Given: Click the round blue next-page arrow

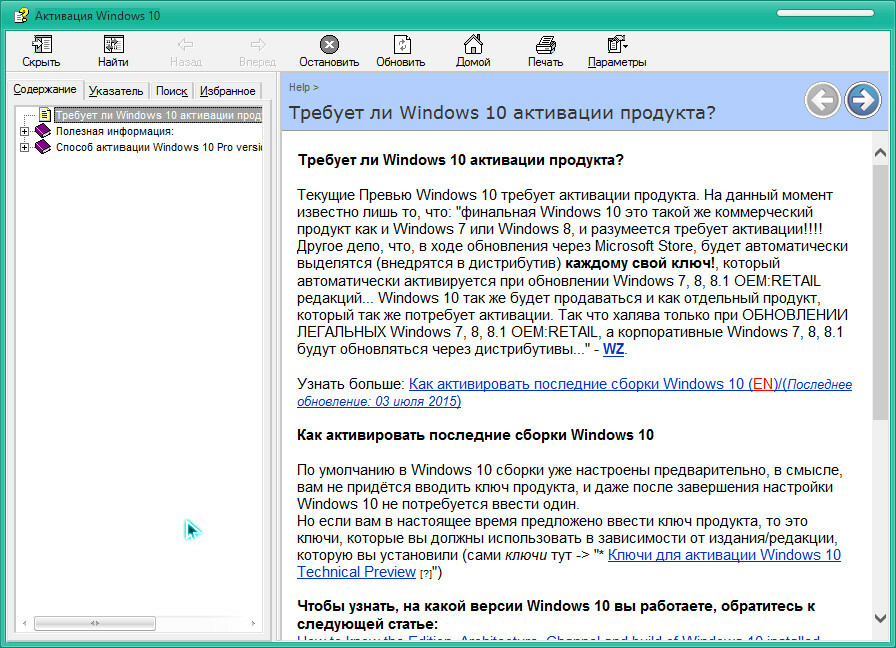Looking at the screenshot, I should pyautogui.click(x=863, y=101).
